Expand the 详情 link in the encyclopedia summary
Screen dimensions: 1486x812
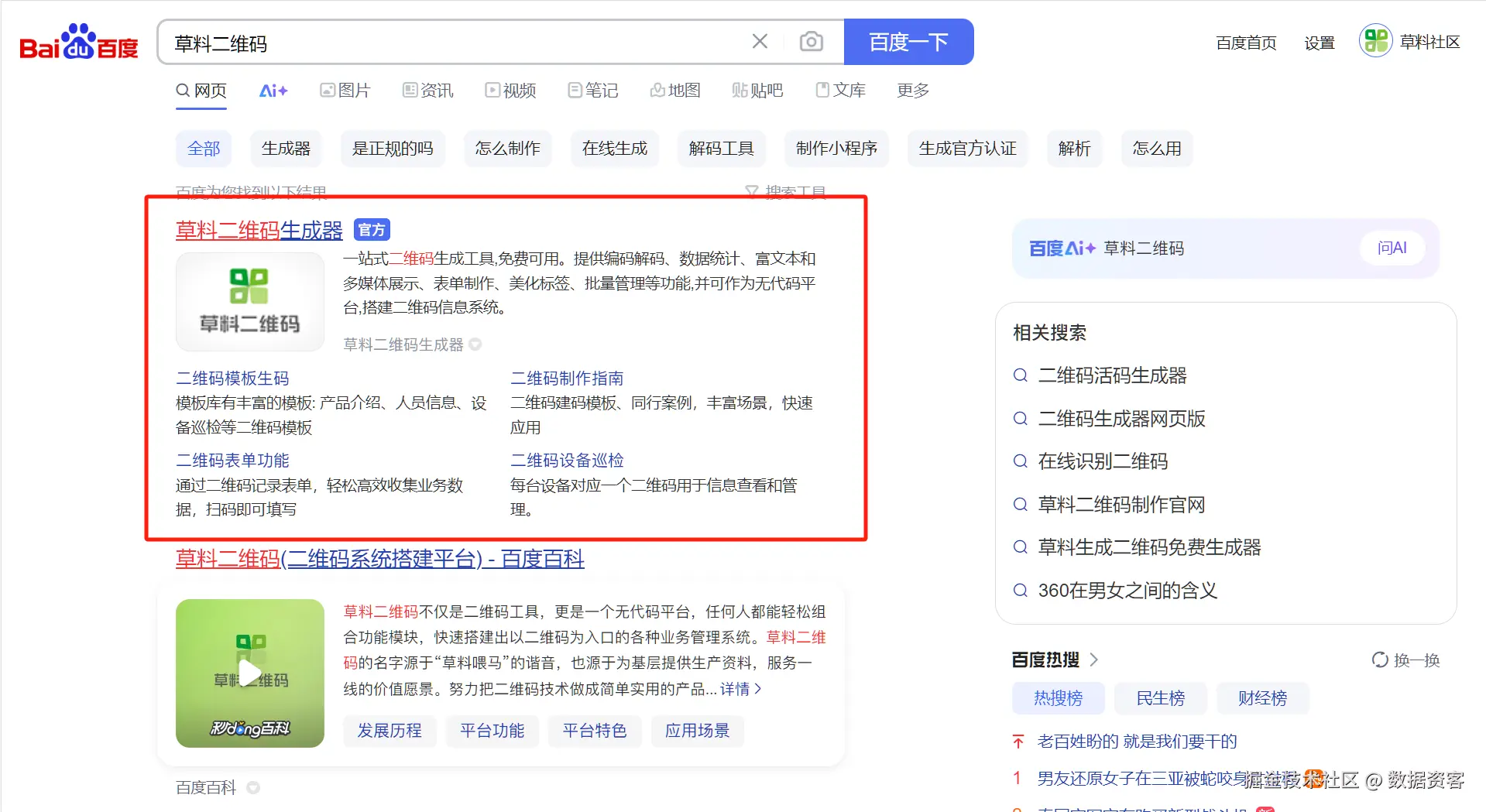pyautogui.click(x=741, y=689)
